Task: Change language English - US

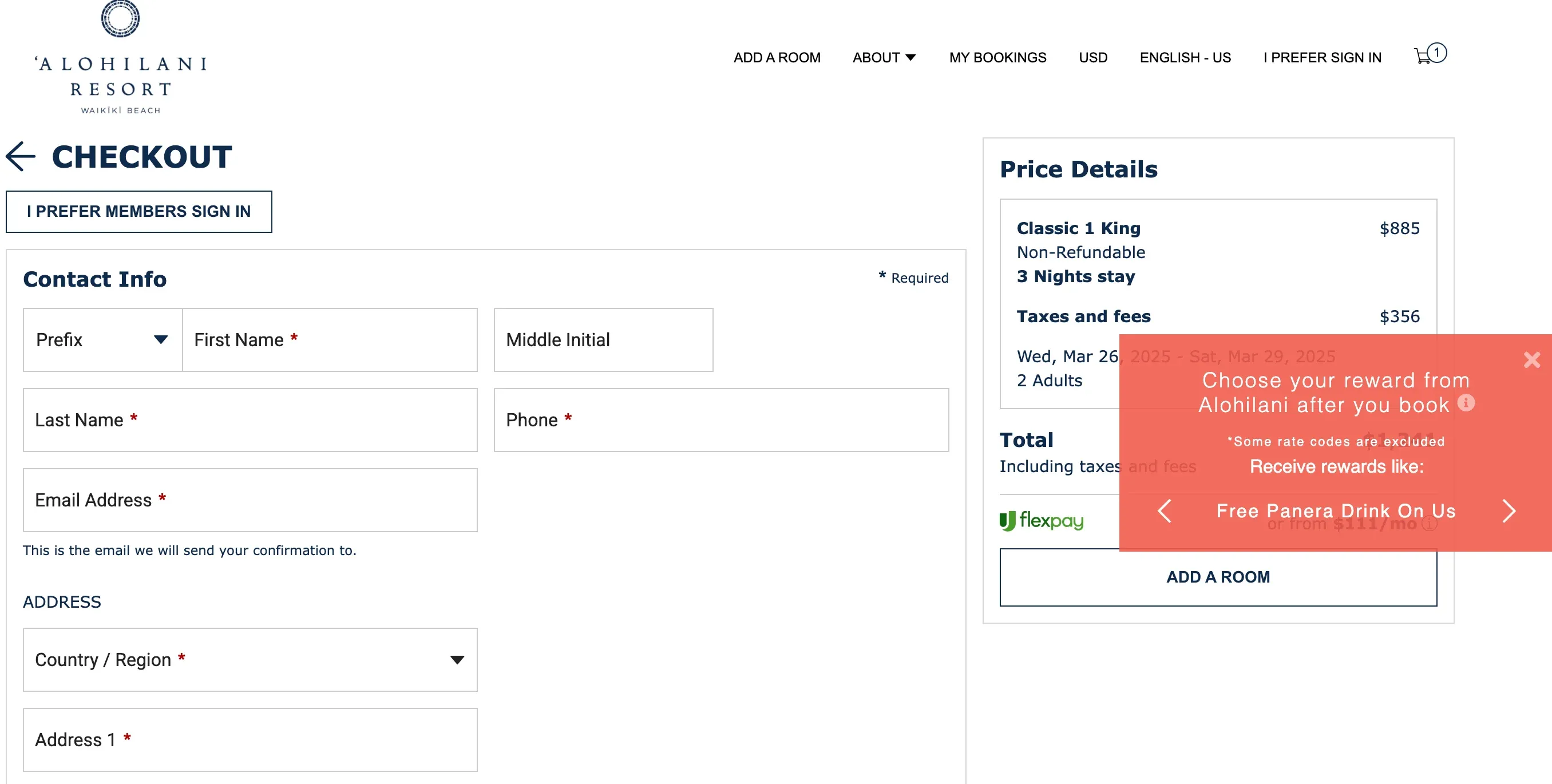Action: tap(1185, 58)
